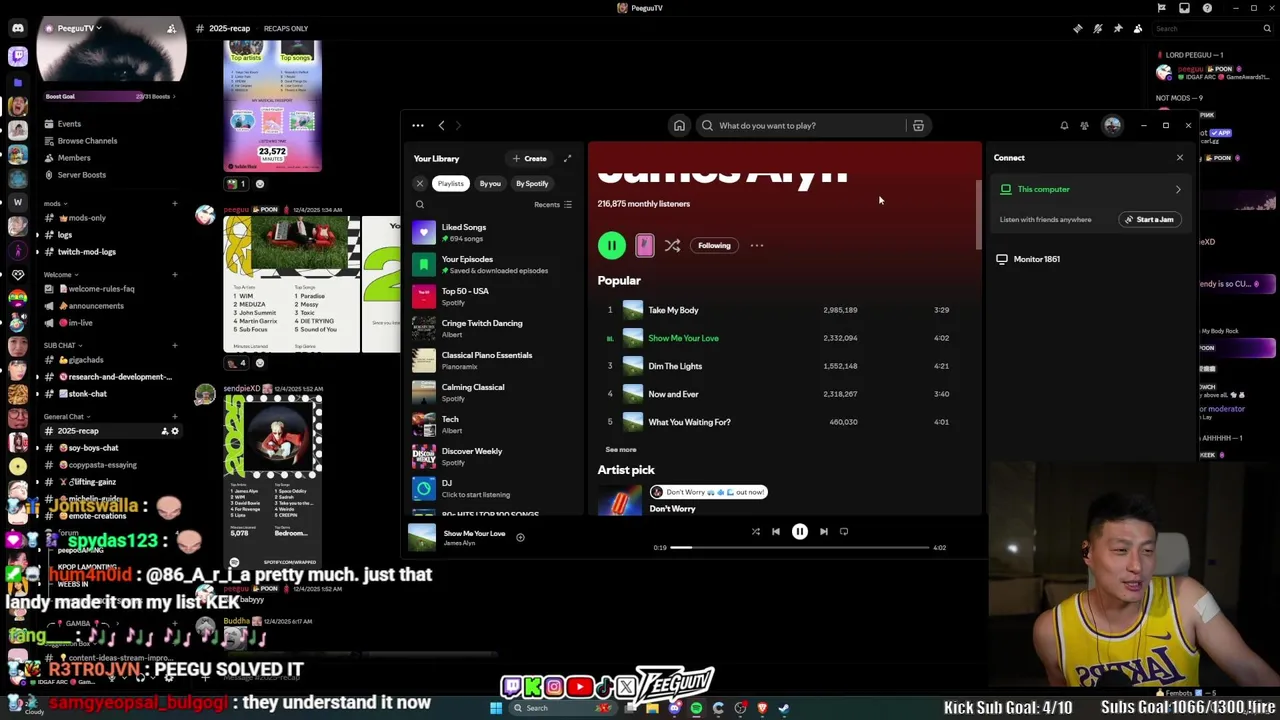
Task: Add channel to Welcome category
Action: coord(174,274)
